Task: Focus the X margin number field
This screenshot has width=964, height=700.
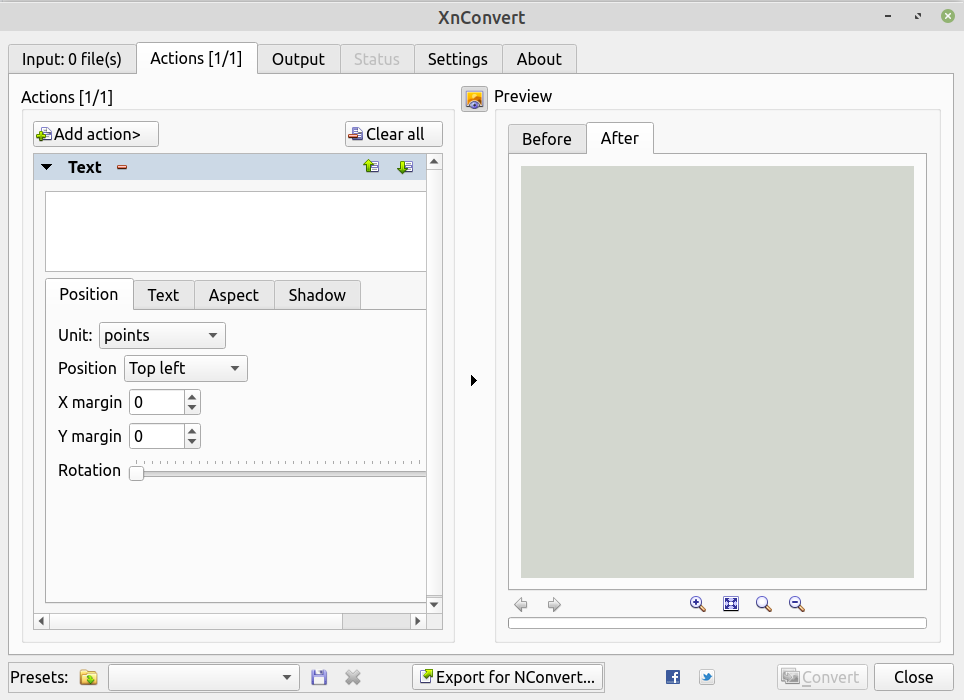Action: (157, 403)
